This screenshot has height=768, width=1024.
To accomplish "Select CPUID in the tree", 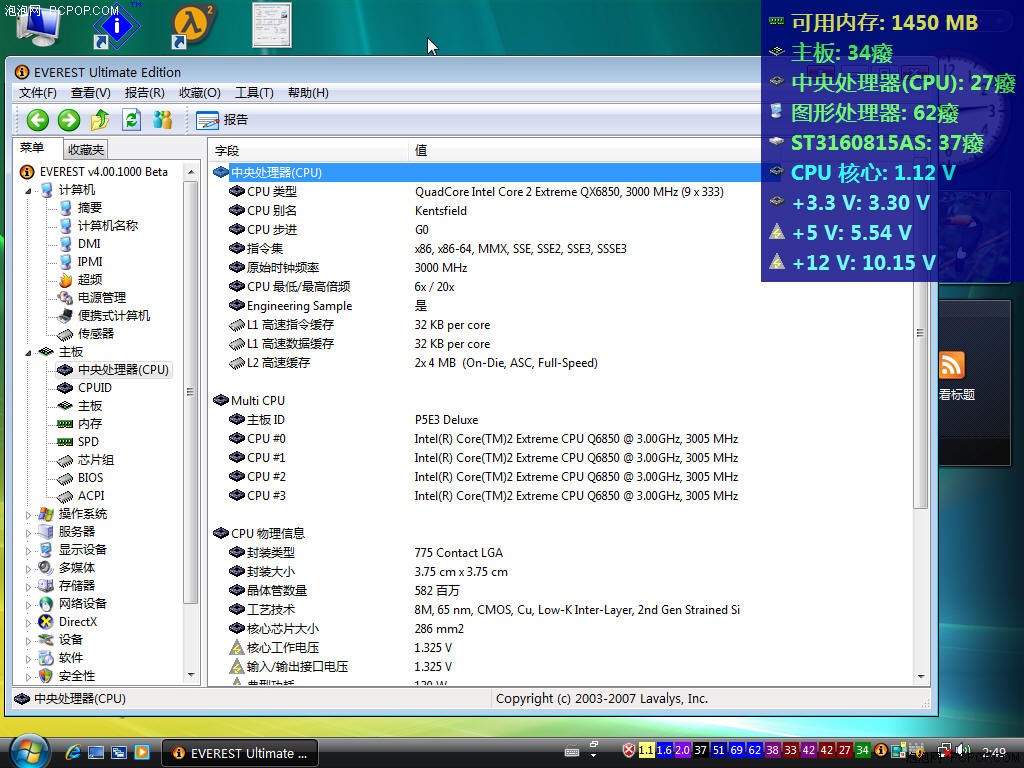I will point(95,387).
